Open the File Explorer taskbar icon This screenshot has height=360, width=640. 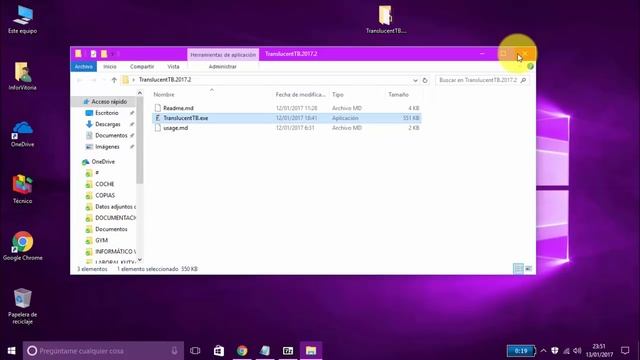(311, 351)
